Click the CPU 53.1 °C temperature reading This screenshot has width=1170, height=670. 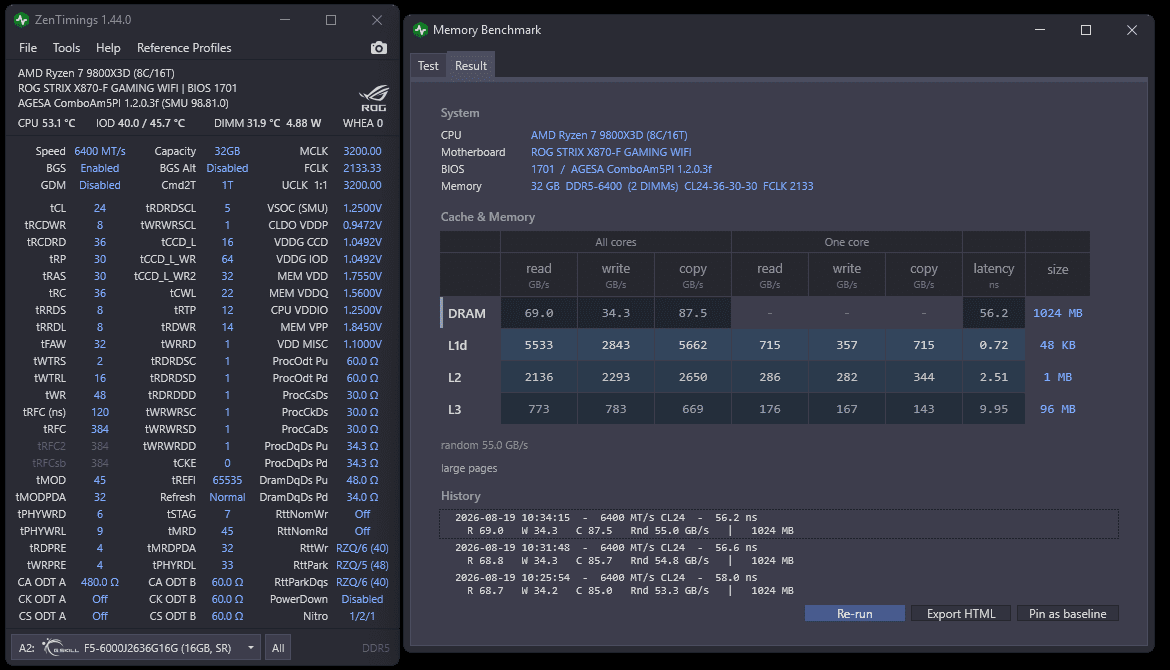click(x=46, y=123)
